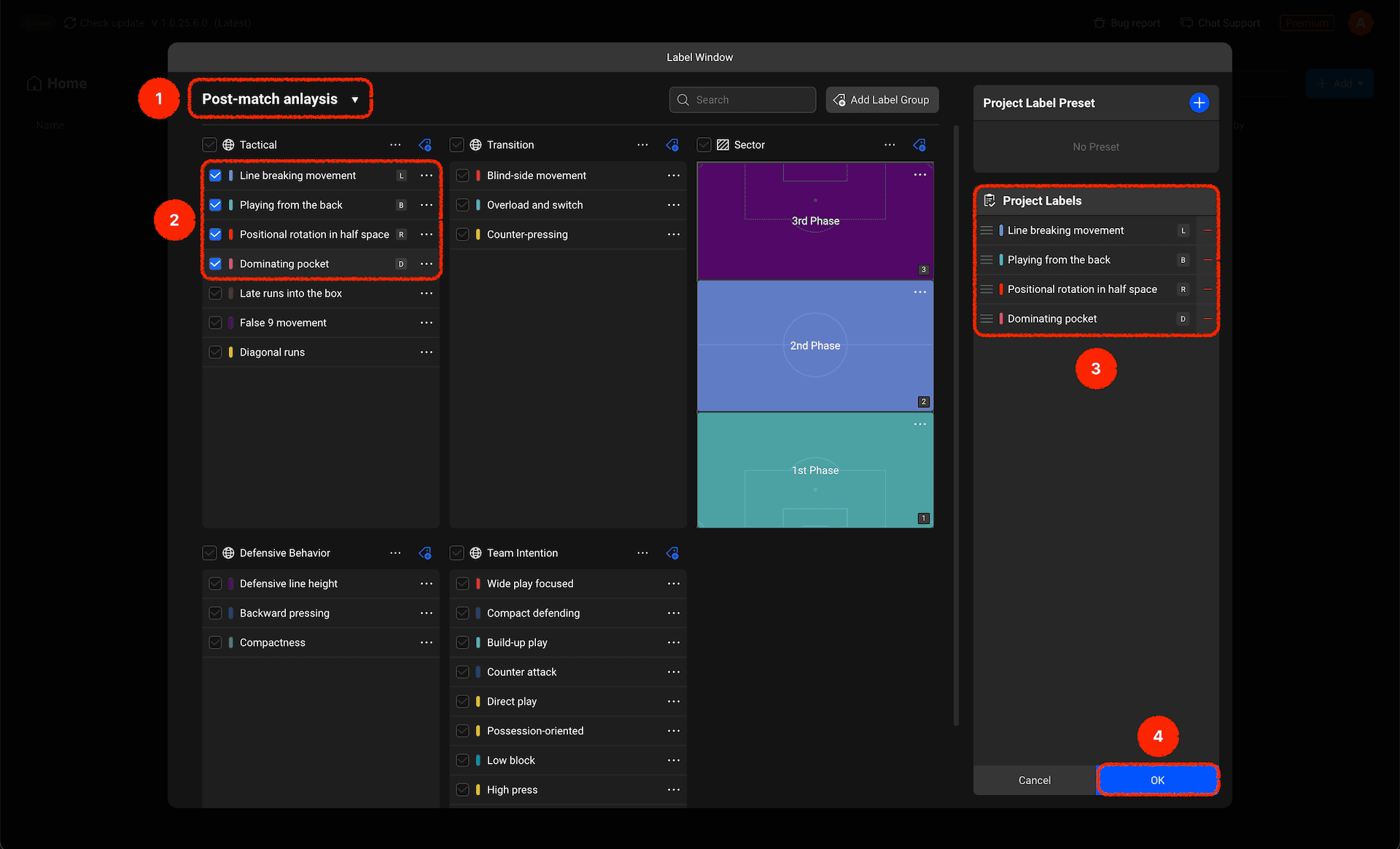
Task: Select all labels in Tactical group checkbox
Action: [209, 145]
